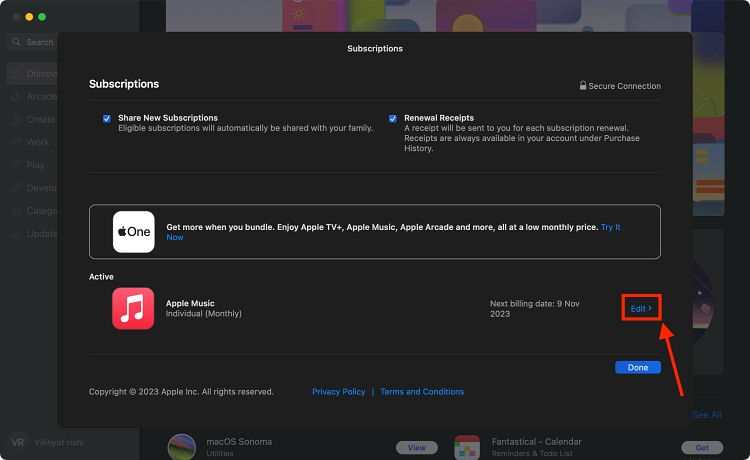Click the Develop hammer icon in sidebar

coord(16,188)
